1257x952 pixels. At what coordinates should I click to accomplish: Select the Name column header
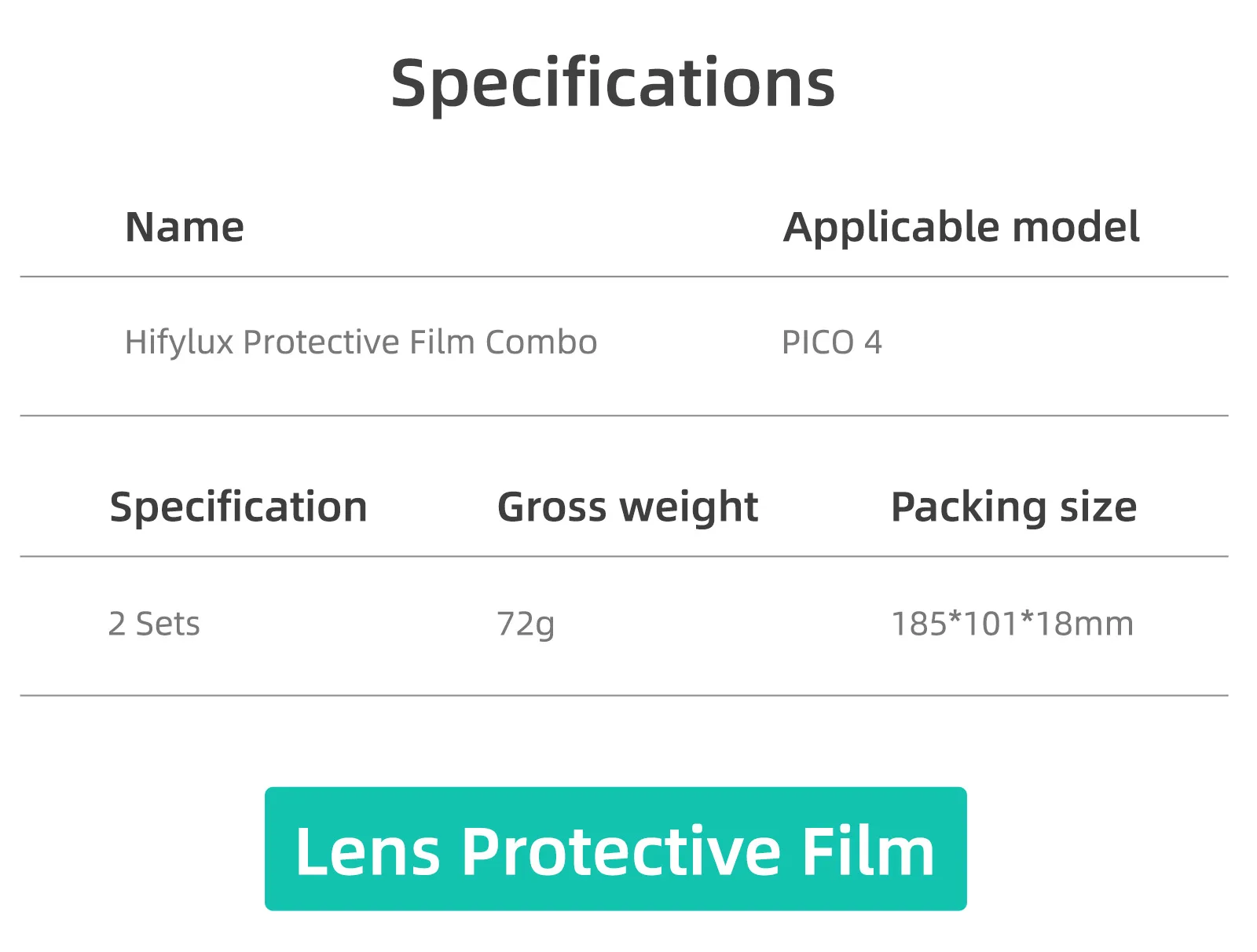coord(185,227)
